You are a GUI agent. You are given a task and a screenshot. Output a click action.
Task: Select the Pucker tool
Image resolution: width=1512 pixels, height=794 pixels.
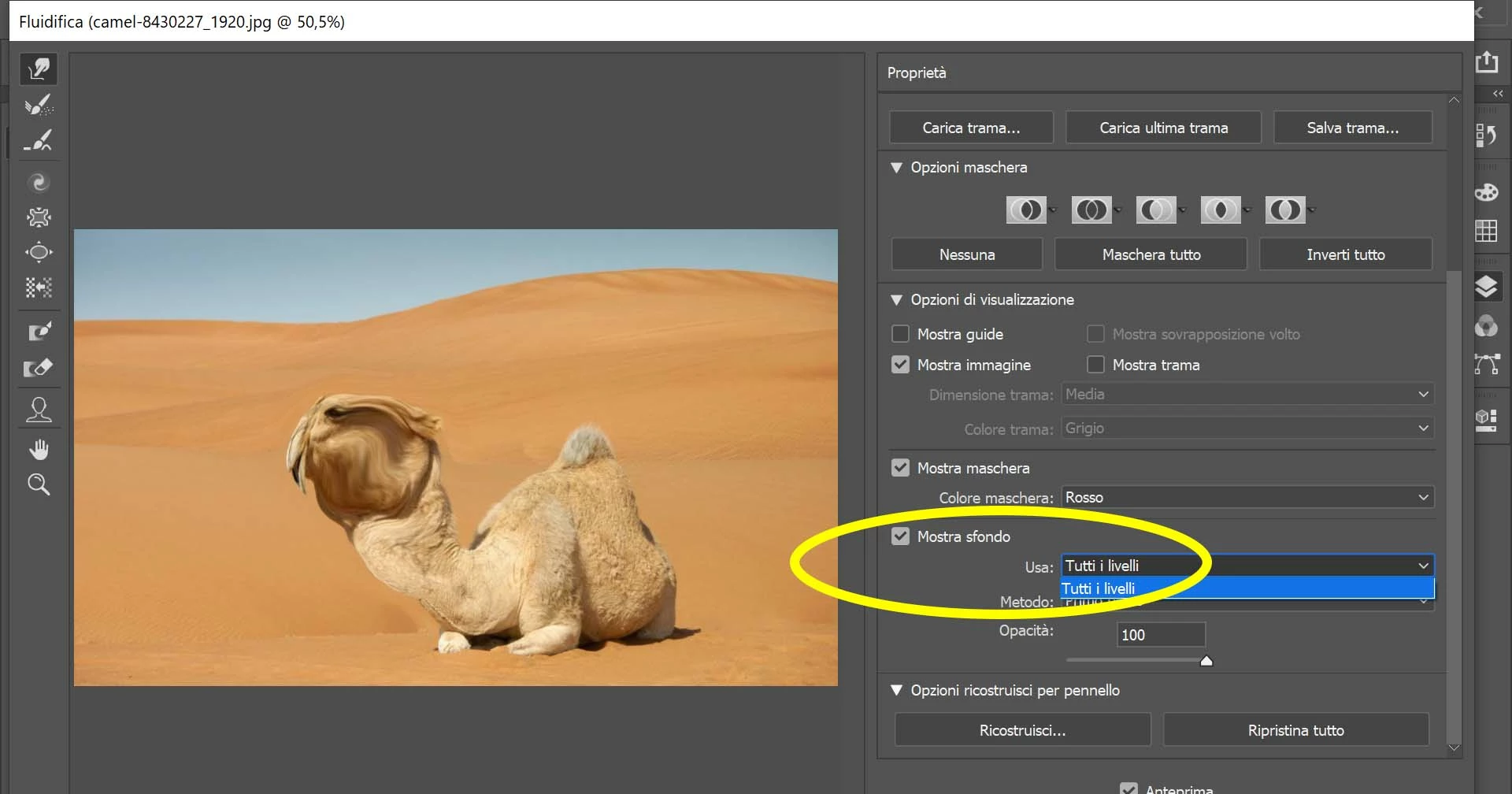[x=39, y=217]
